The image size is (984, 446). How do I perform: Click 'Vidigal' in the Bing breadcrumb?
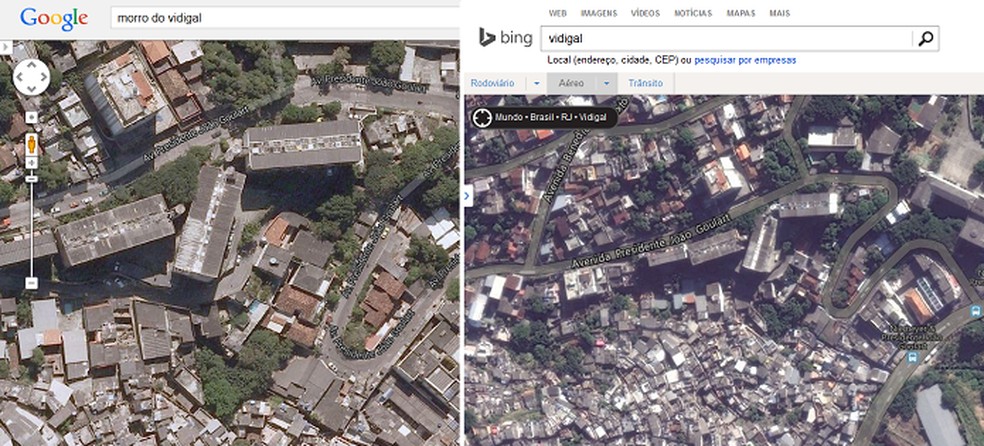(592, 117)
